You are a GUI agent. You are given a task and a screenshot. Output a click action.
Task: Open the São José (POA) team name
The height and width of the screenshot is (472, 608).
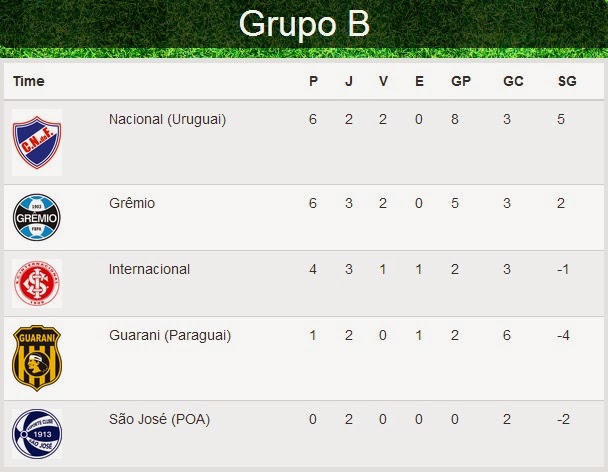[x=159, y=419]
